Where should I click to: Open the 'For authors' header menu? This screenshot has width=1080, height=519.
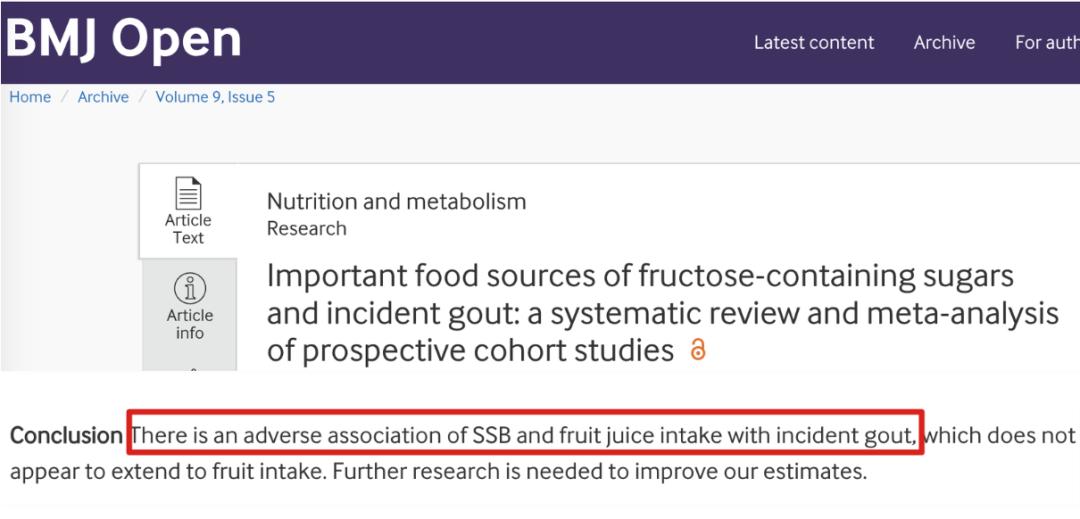[1047, 43]
